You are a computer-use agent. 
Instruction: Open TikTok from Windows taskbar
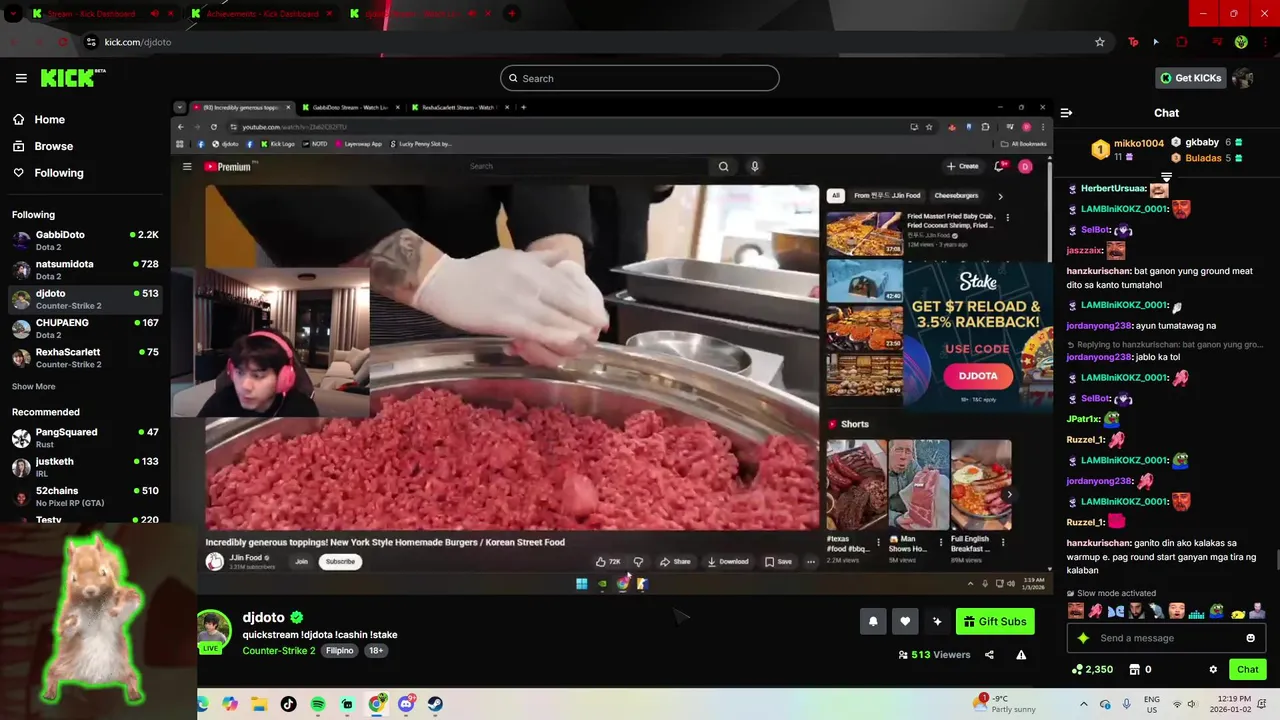click(289, 704)
